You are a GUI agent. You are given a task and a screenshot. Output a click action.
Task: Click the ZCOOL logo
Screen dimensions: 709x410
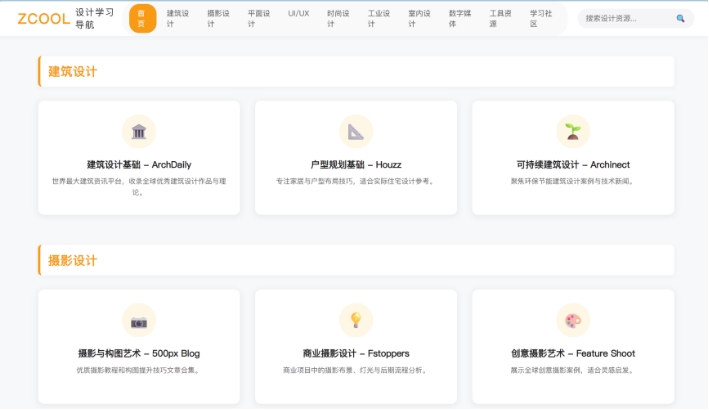coord(44,18)
